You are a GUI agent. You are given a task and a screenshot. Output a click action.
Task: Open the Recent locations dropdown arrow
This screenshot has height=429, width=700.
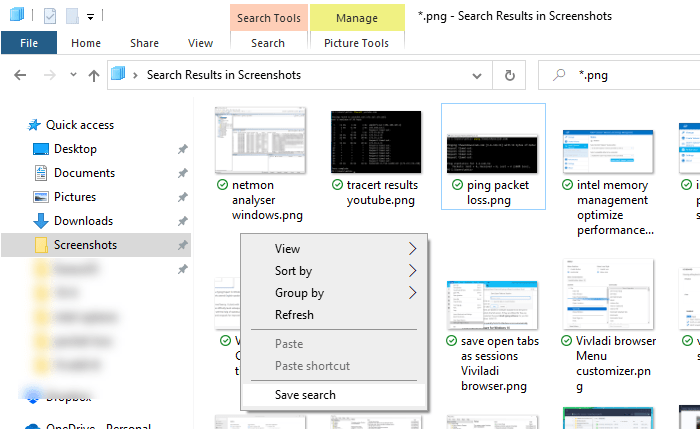[x=73, y=75]
